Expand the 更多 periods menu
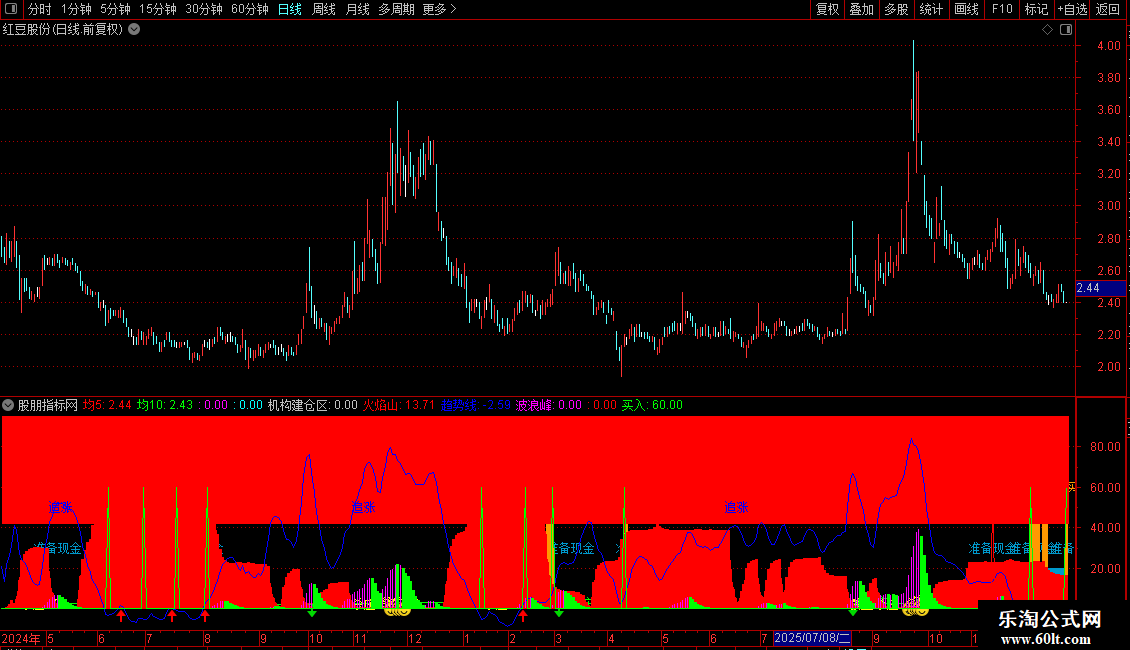 (440, 9)
